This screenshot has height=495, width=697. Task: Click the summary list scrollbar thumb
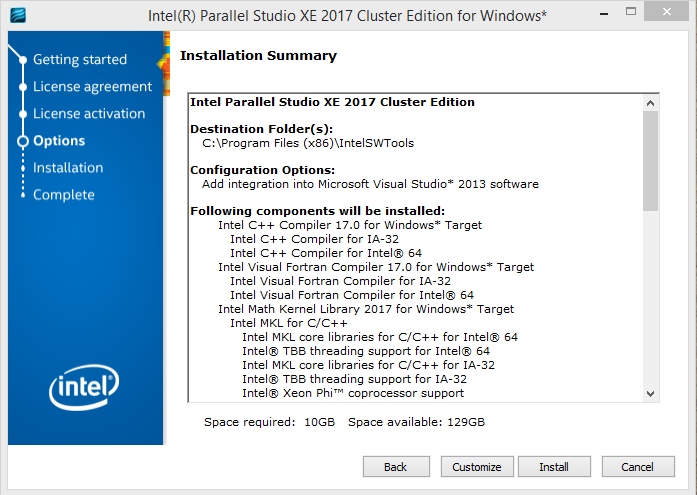pos(651,160)
